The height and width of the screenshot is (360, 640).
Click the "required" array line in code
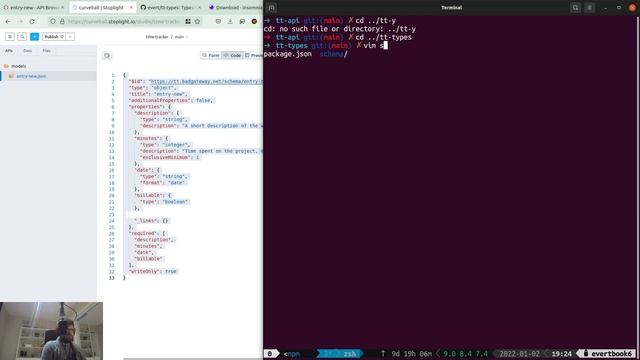pos(147,233)
